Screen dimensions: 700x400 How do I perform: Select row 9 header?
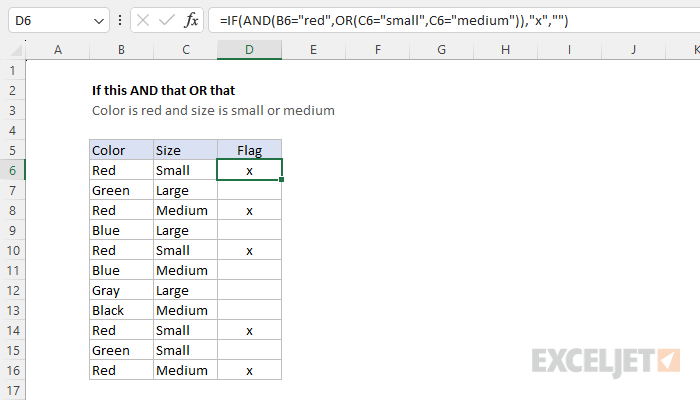click(x=12, y=230)
